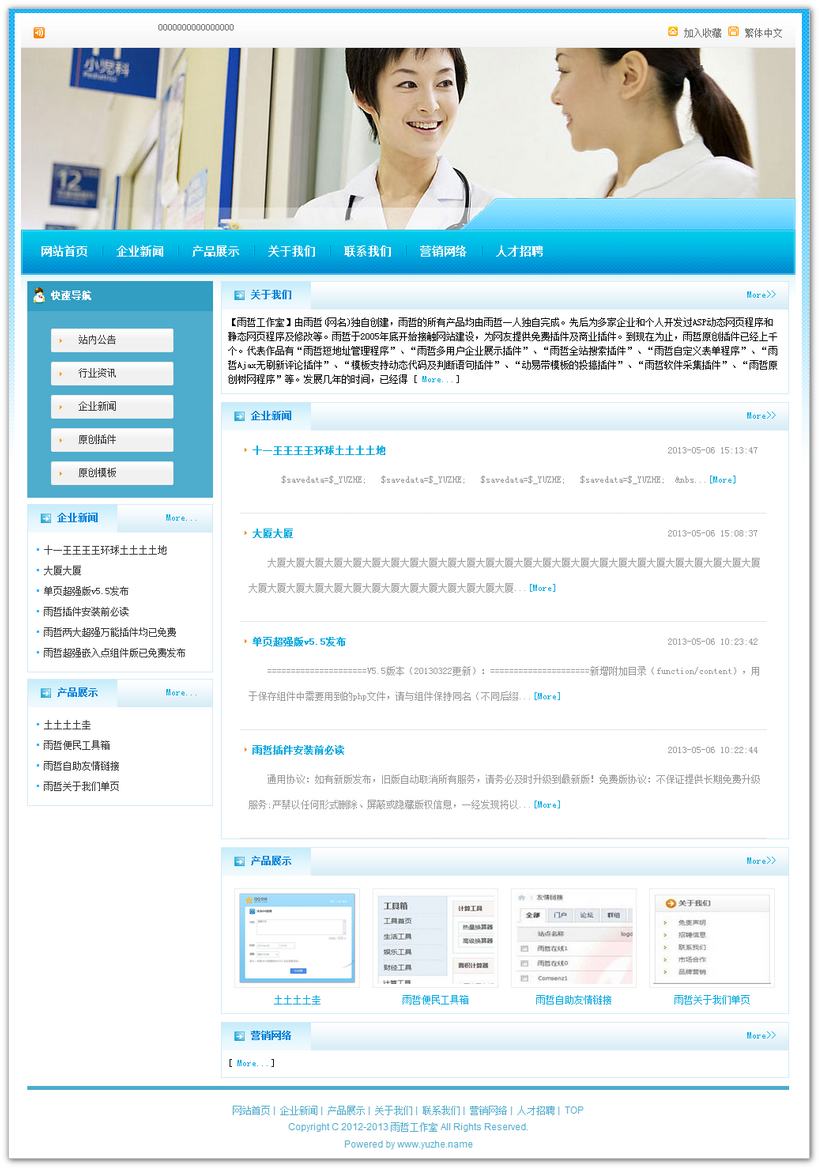Click More>> in the main 关于我们 section header
This screenshot has width=819, height=1168.
tap(761, 295)
